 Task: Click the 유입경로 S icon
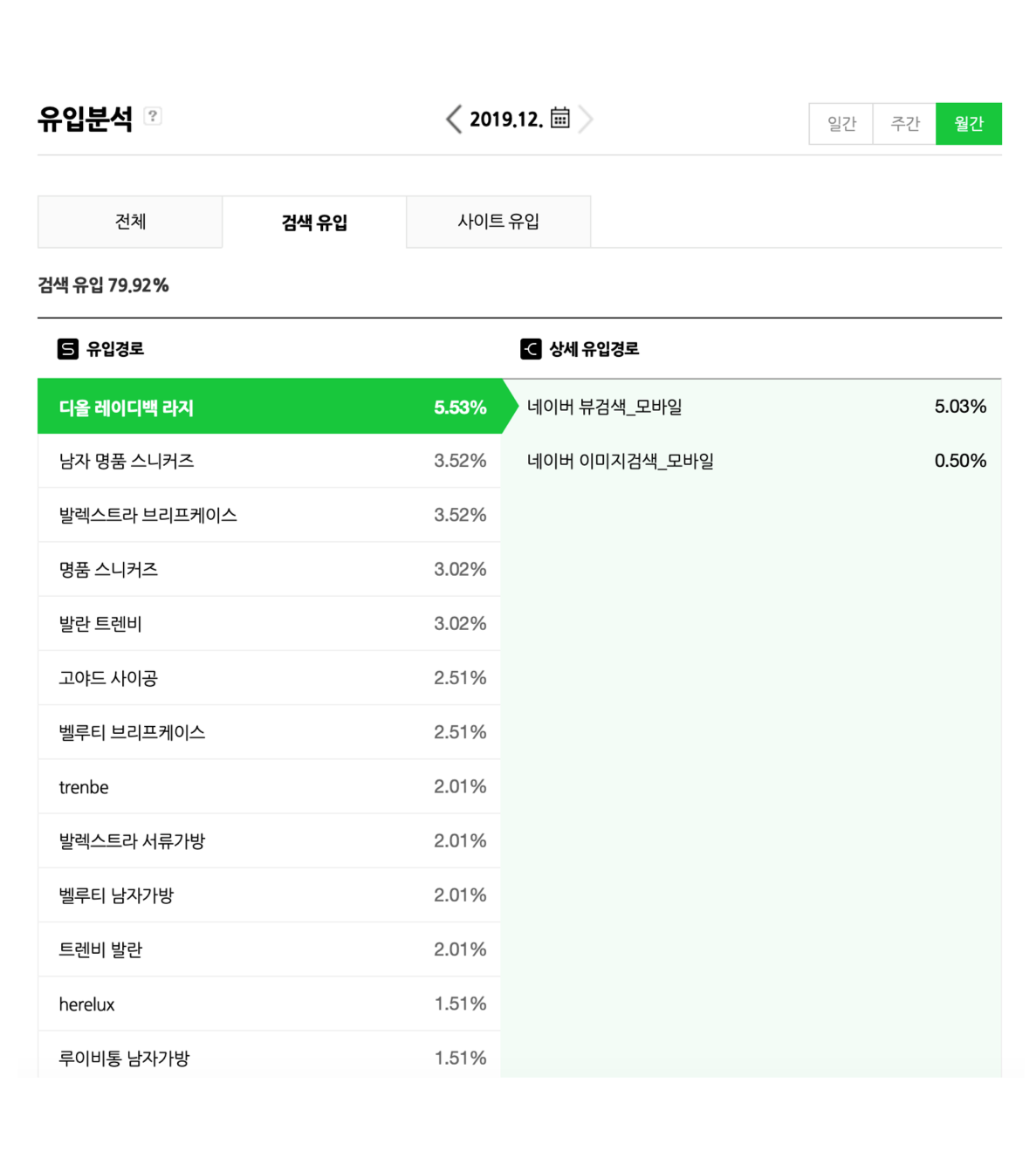[x=67, y=349]
